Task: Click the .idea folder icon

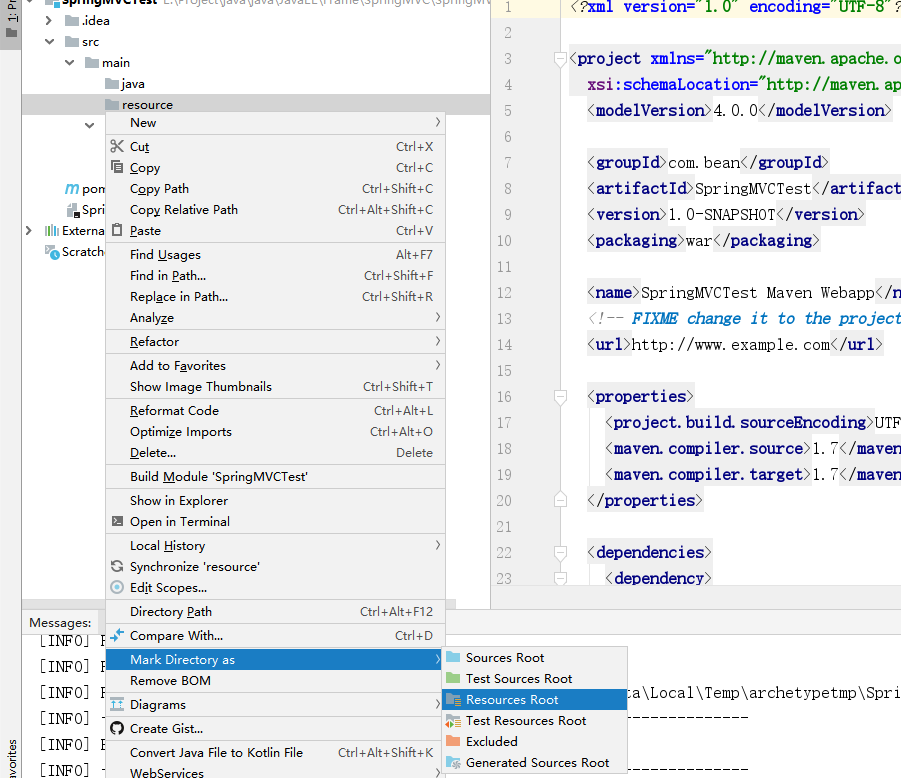Action: click(x=72, y=21)
